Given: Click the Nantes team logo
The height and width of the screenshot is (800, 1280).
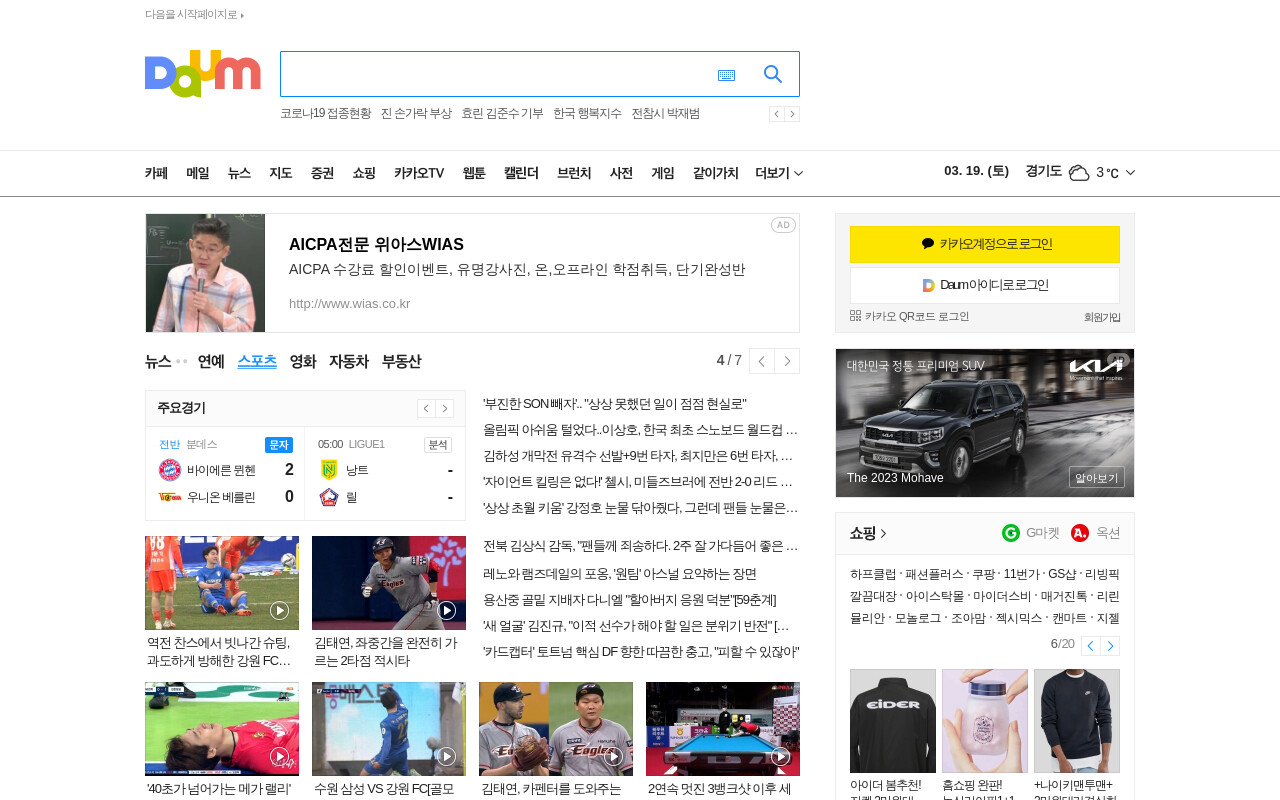Looking at the screenshot, I should pyautogui.click(x=329, y=470).
